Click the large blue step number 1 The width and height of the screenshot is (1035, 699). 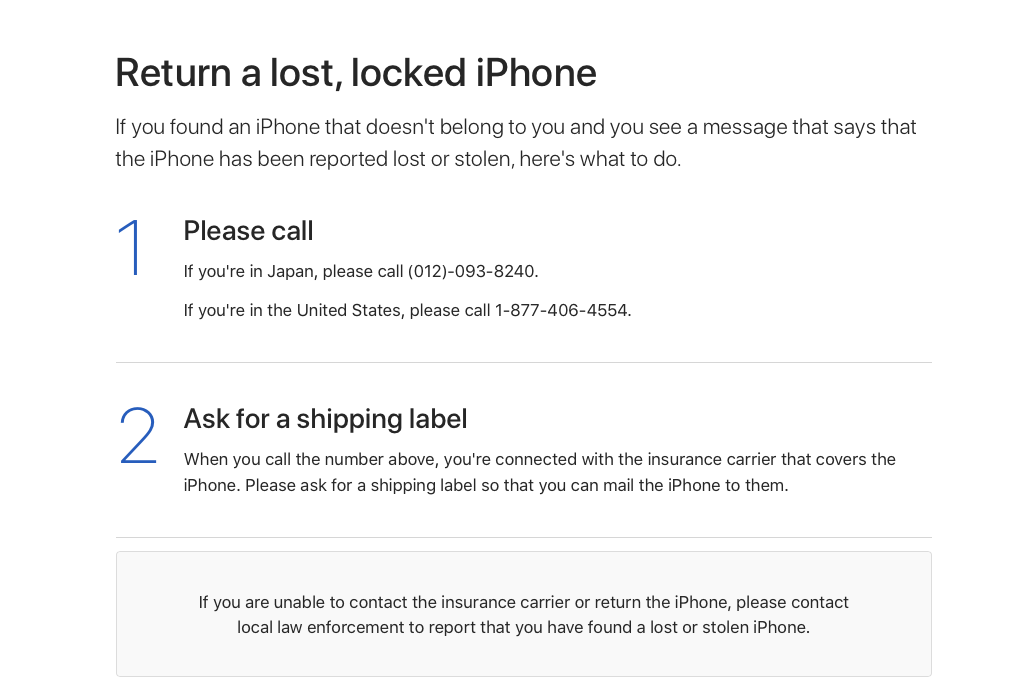pyautogui.click(x=132, y=248)
